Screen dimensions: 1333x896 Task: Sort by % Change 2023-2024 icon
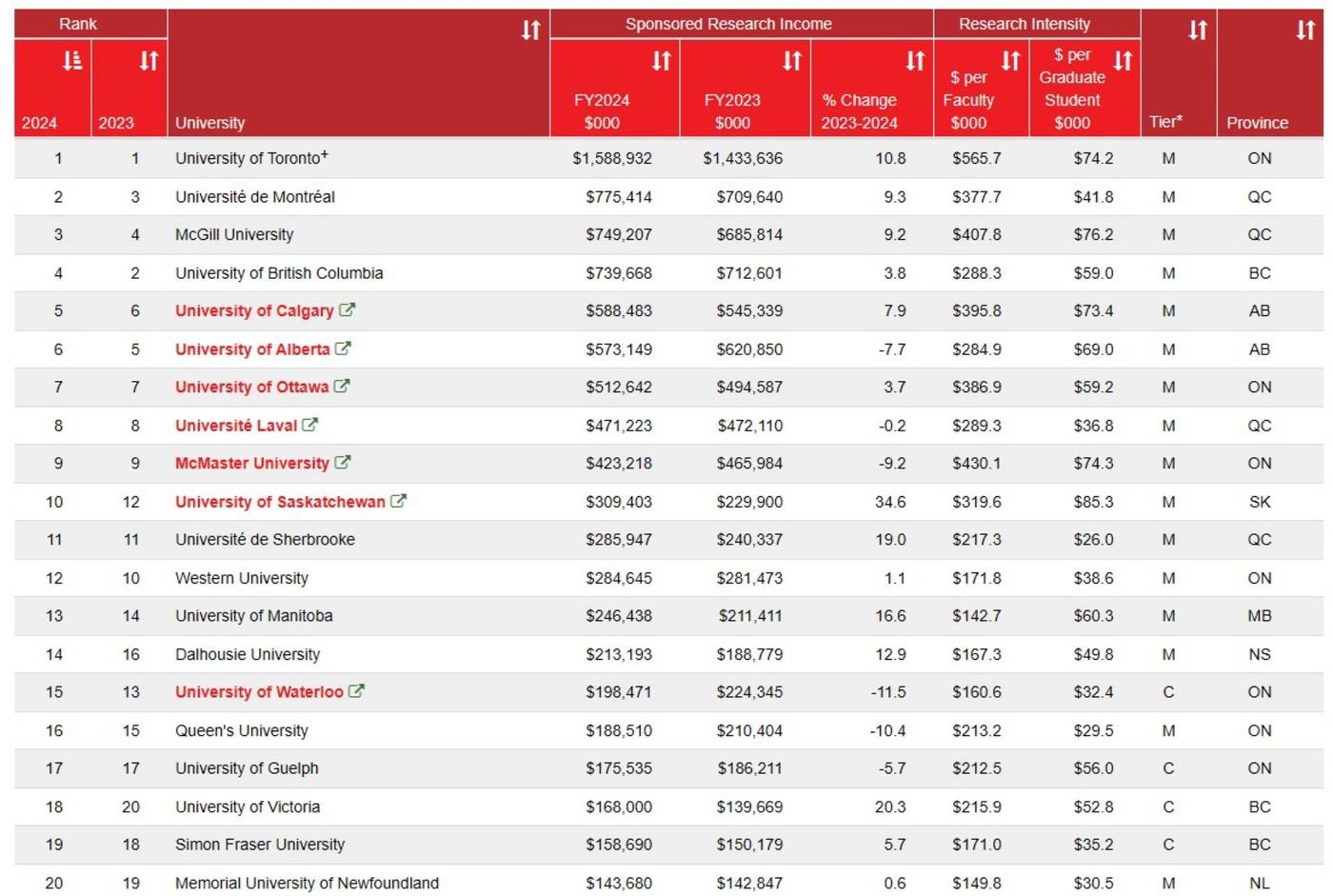[x=915, y=61]
